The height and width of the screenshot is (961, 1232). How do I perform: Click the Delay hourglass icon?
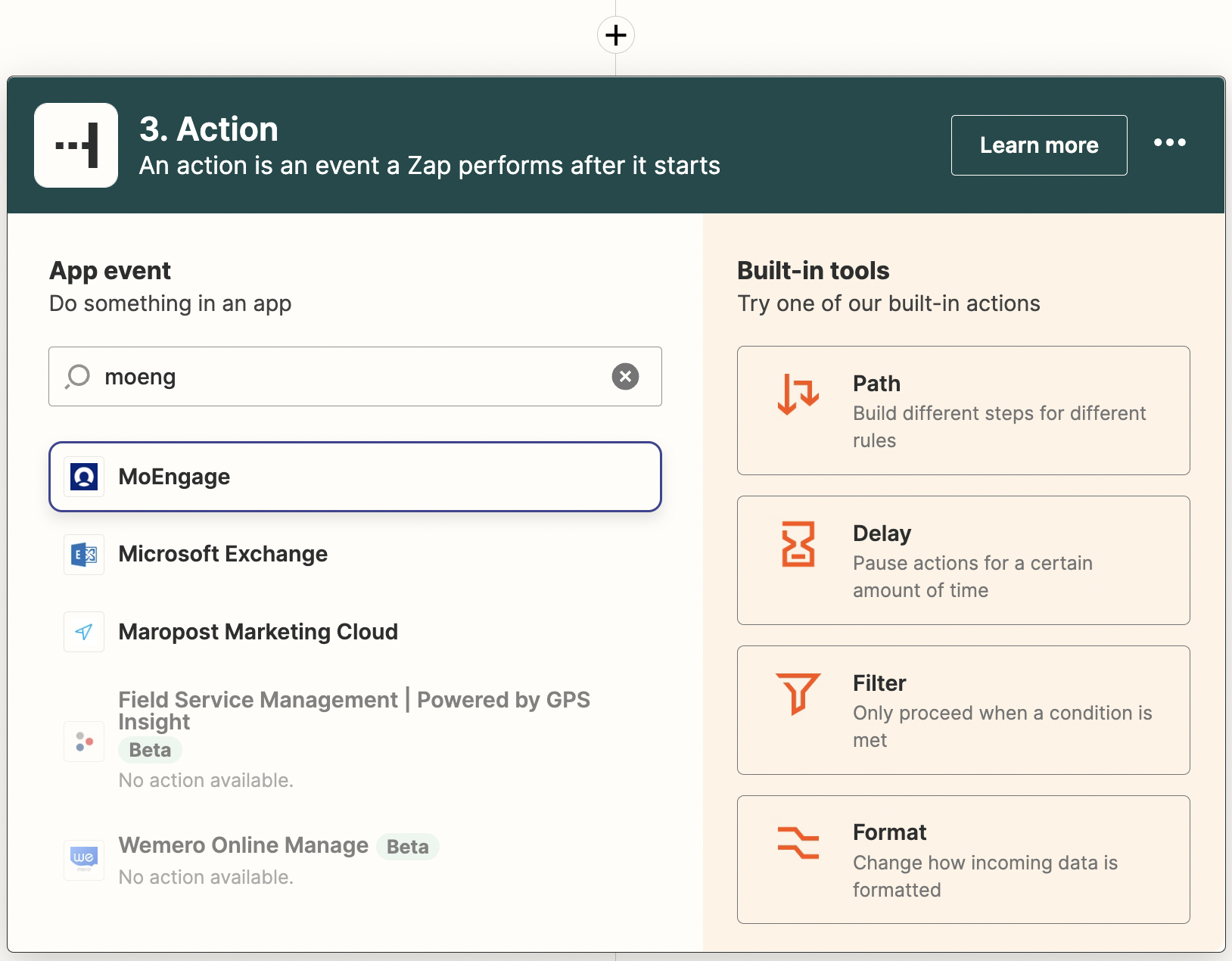[x=798, y=543]
